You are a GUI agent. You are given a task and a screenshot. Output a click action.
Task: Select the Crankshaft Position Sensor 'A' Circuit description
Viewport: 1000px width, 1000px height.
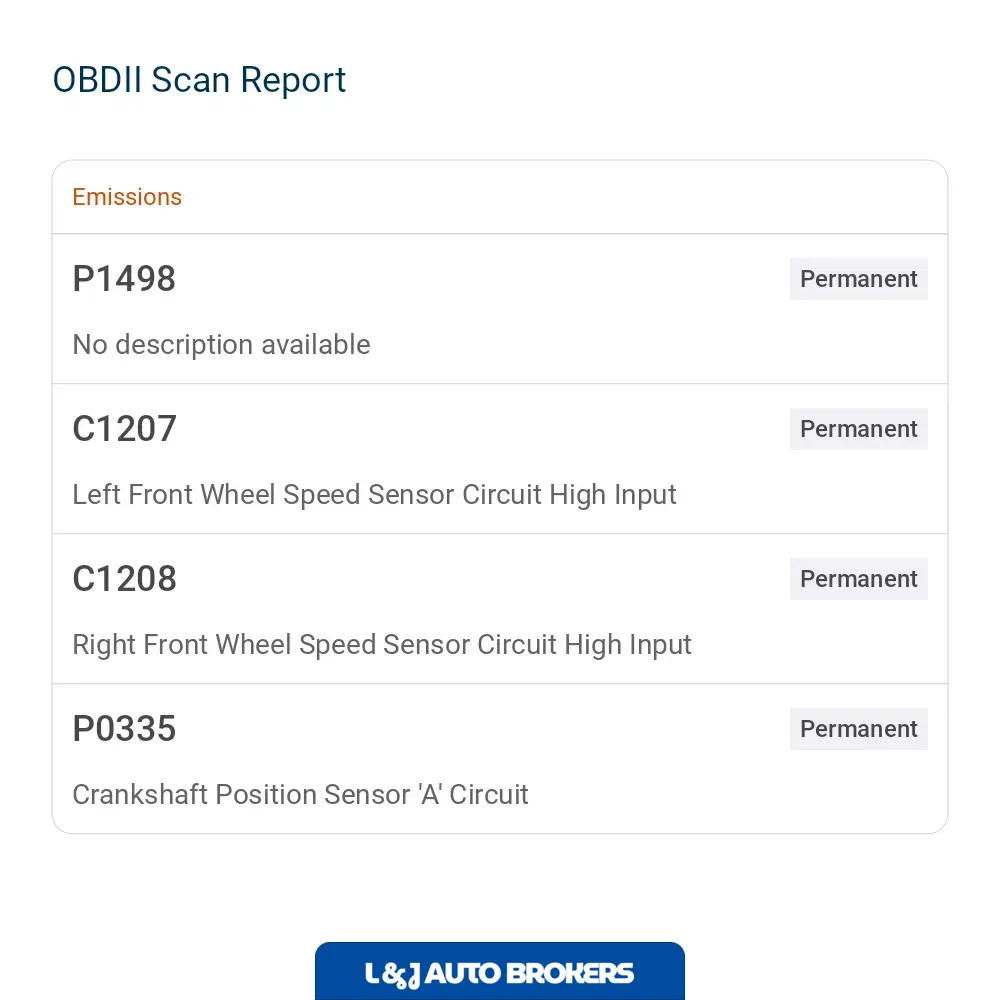click(x=300, y=795)
